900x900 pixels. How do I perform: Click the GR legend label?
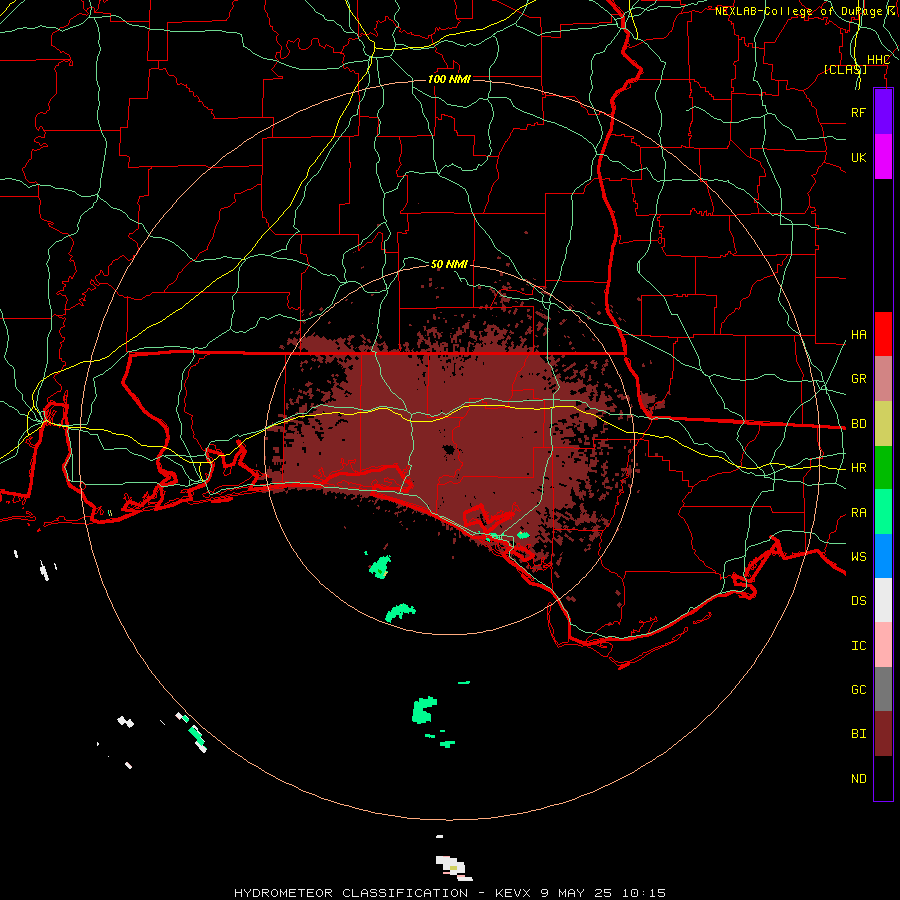858,379
